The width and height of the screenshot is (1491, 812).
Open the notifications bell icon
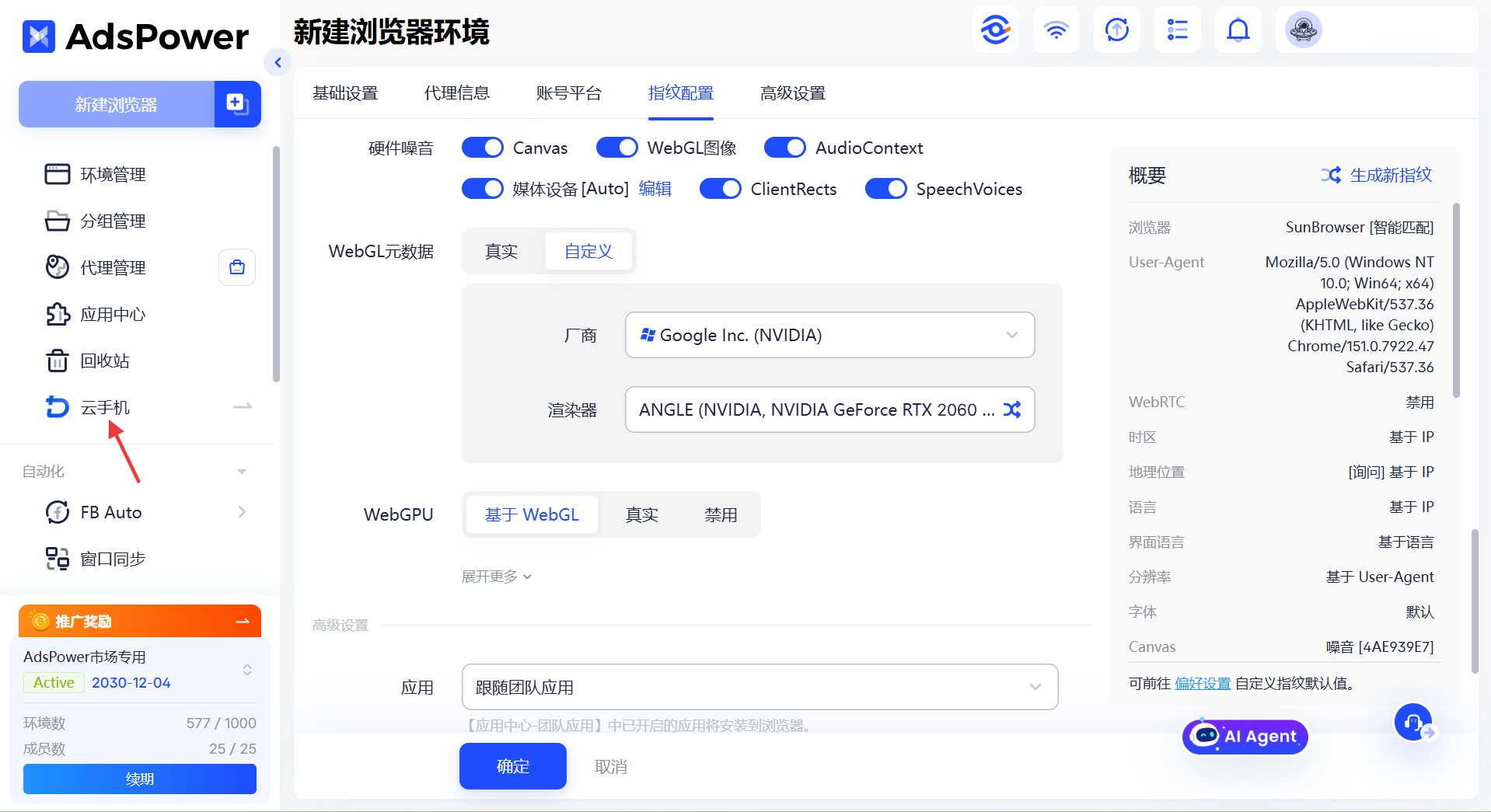pyautogui.click(x=1238, y=30)
